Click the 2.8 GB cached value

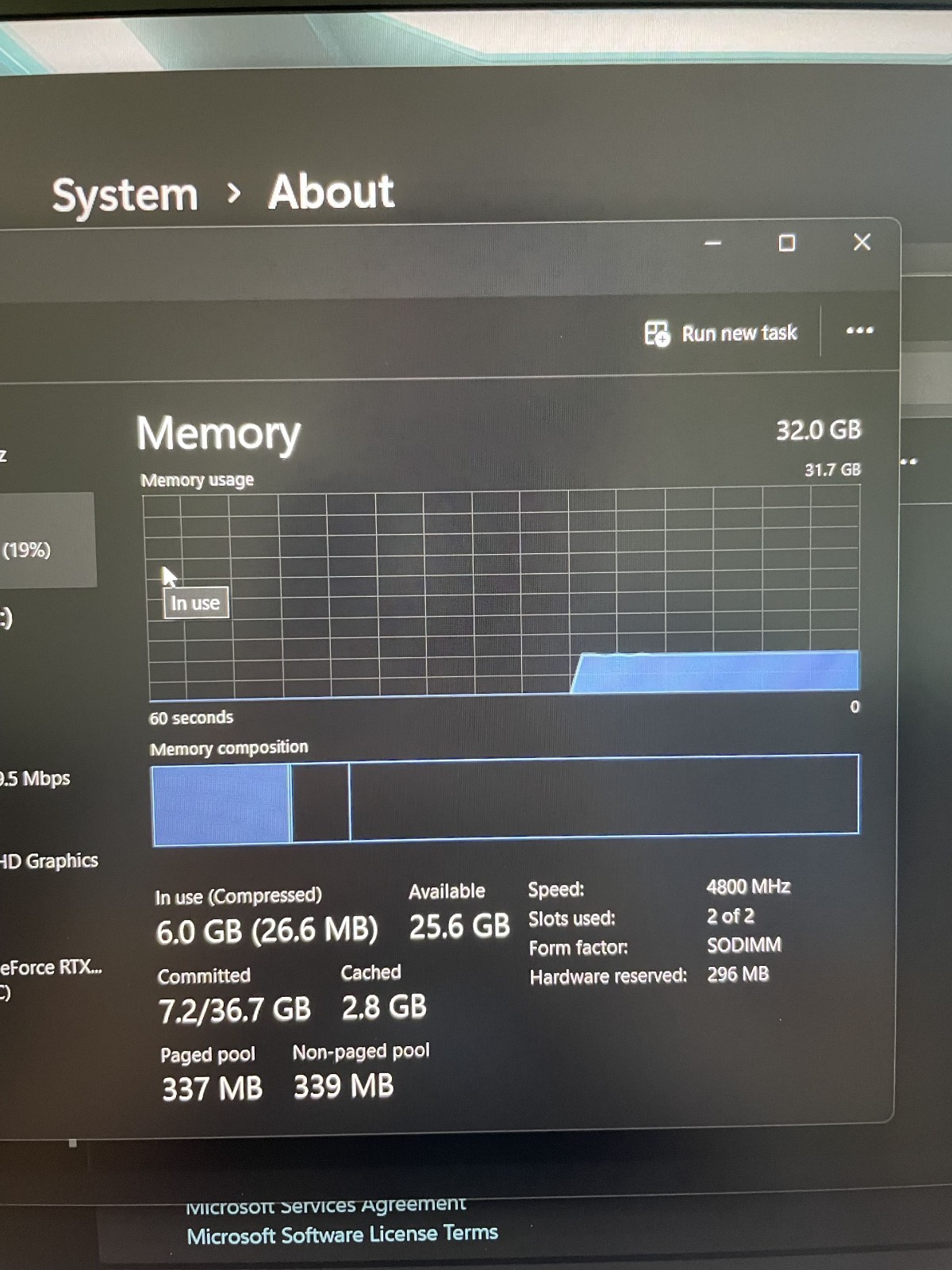pos(384,1007)
